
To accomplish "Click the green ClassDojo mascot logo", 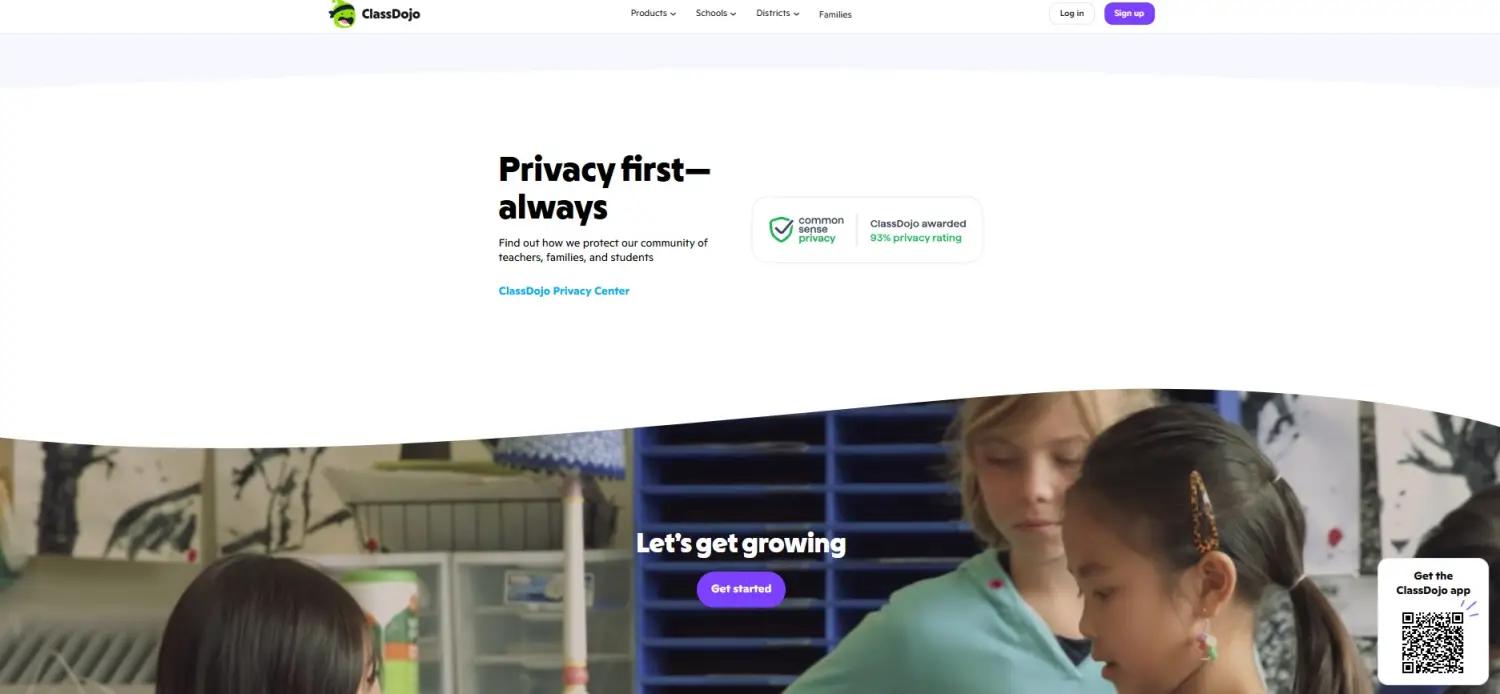I will [x=343, y=13].
